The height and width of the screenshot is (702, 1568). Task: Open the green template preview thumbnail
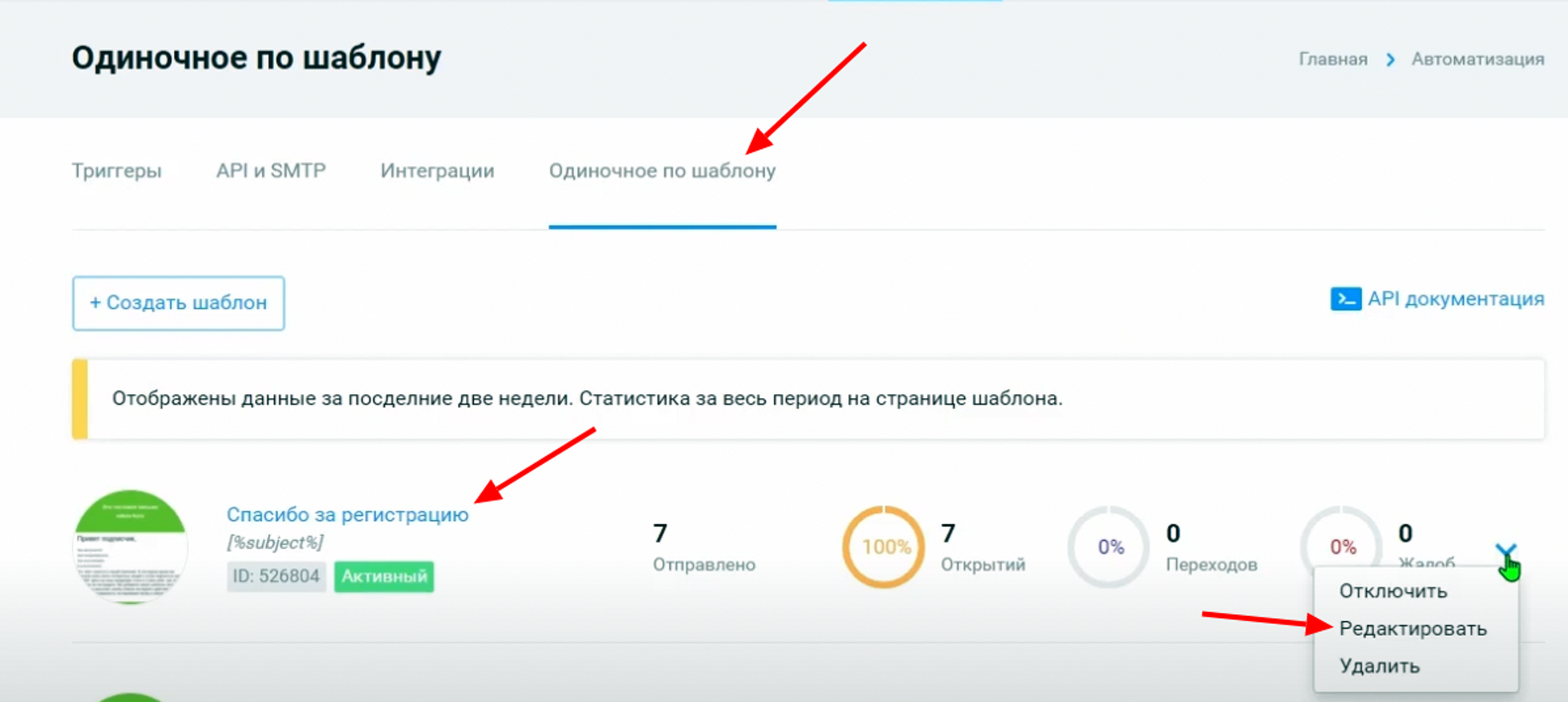130,547
